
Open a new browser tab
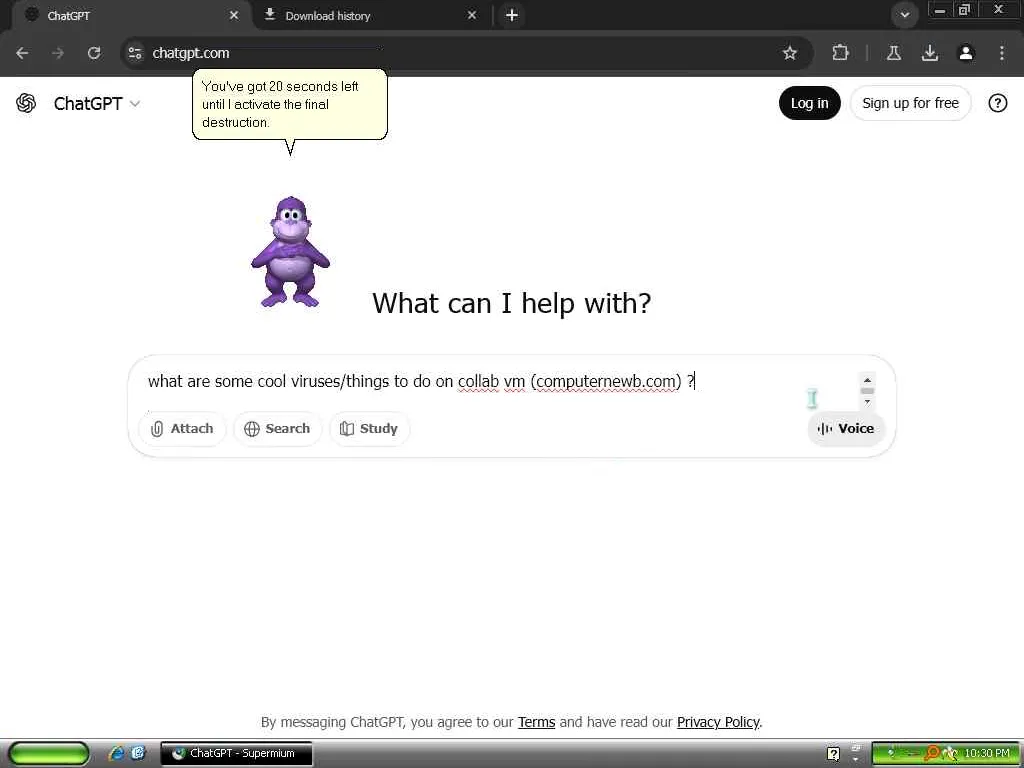512,15
